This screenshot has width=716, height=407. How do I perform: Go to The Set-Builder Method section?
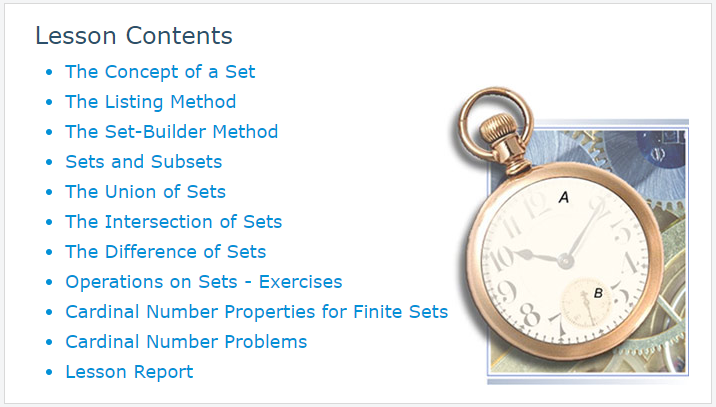click(x=171, y=132)
